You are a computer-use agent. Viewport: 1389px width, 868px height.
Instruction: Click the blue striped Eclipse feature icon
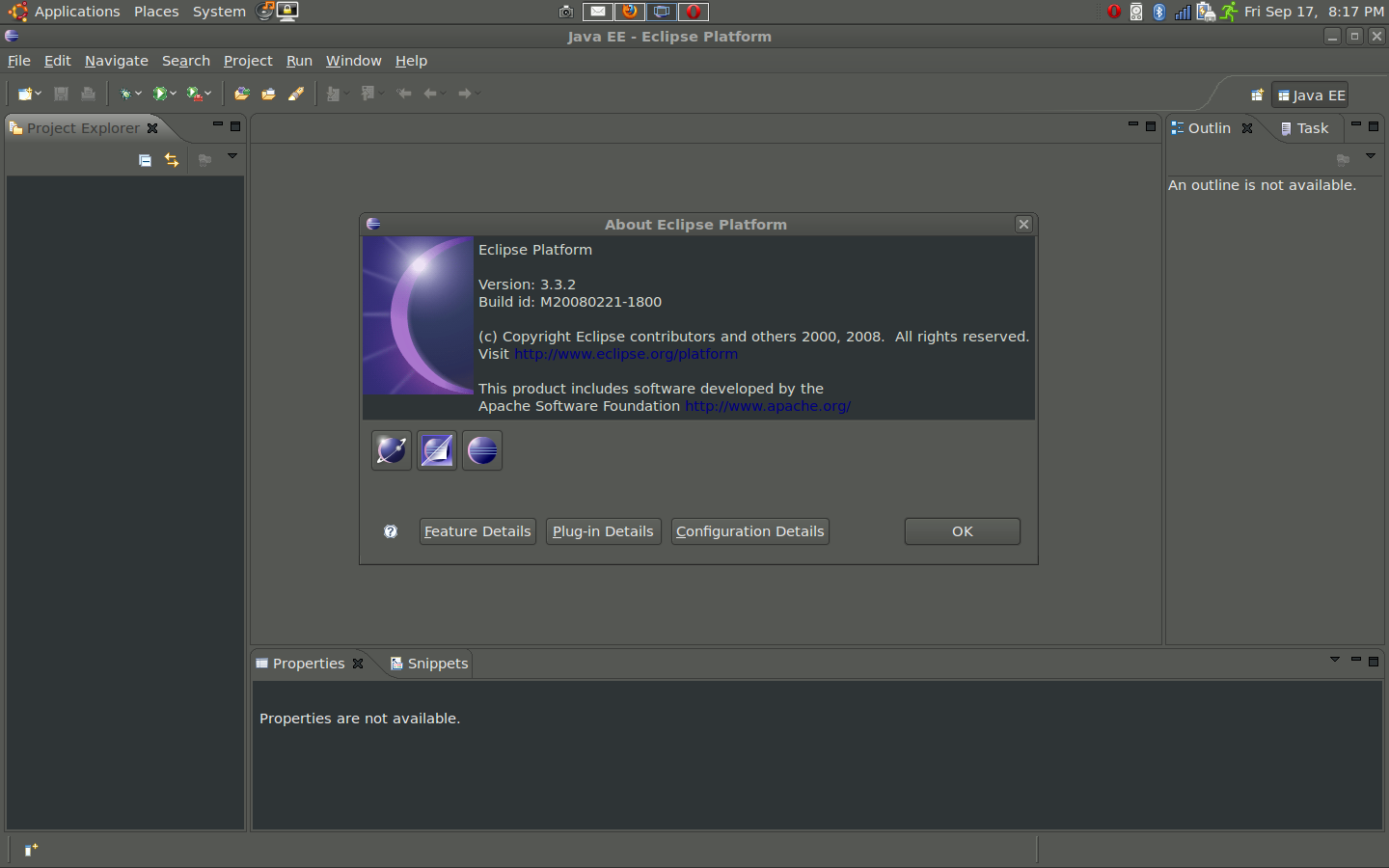click(x=482, y=450)
